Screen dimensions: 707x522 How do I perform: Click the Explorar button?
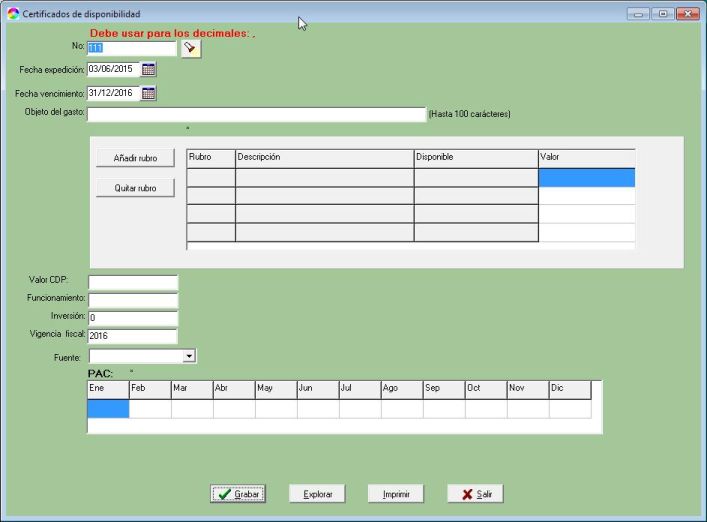318,494
